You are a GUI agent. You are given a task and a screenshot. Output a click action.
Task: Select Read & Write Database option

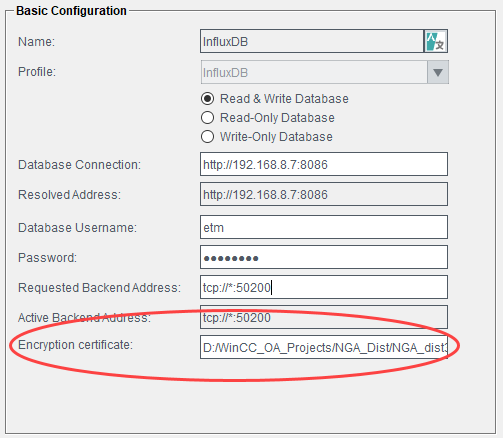click(x=207, y=99)
